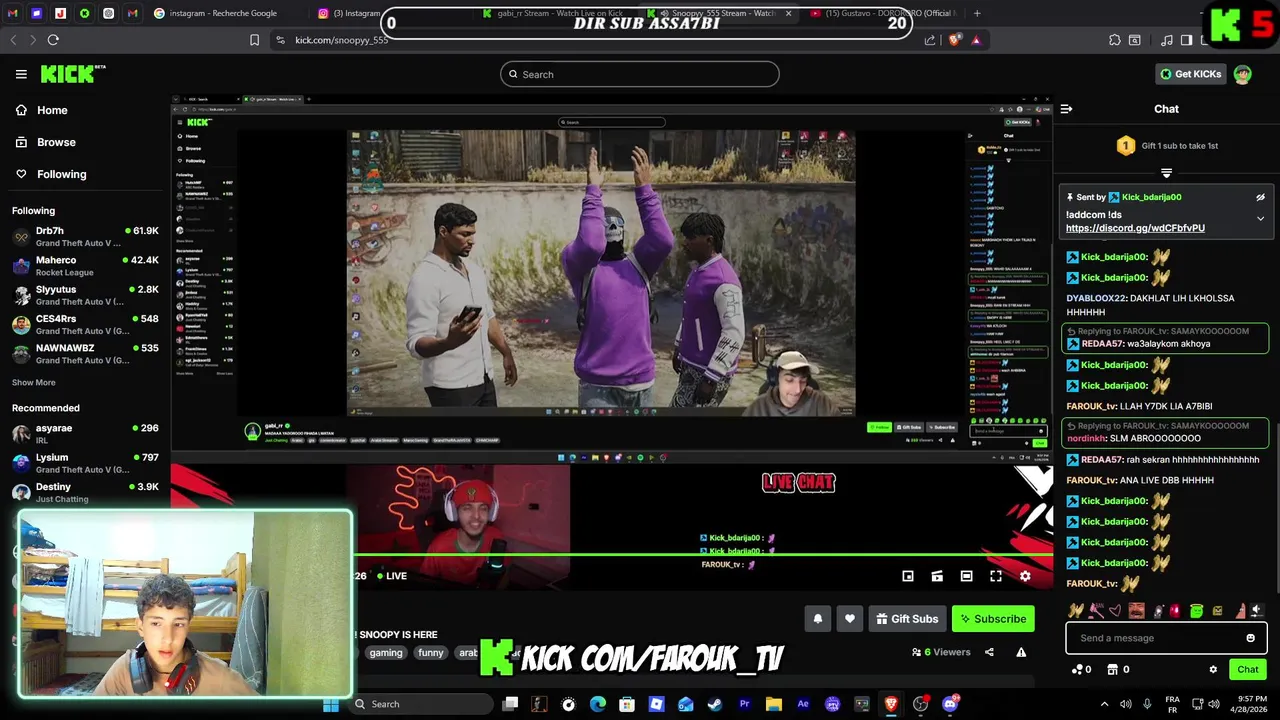Click the channel points icon

(1077, 670)
